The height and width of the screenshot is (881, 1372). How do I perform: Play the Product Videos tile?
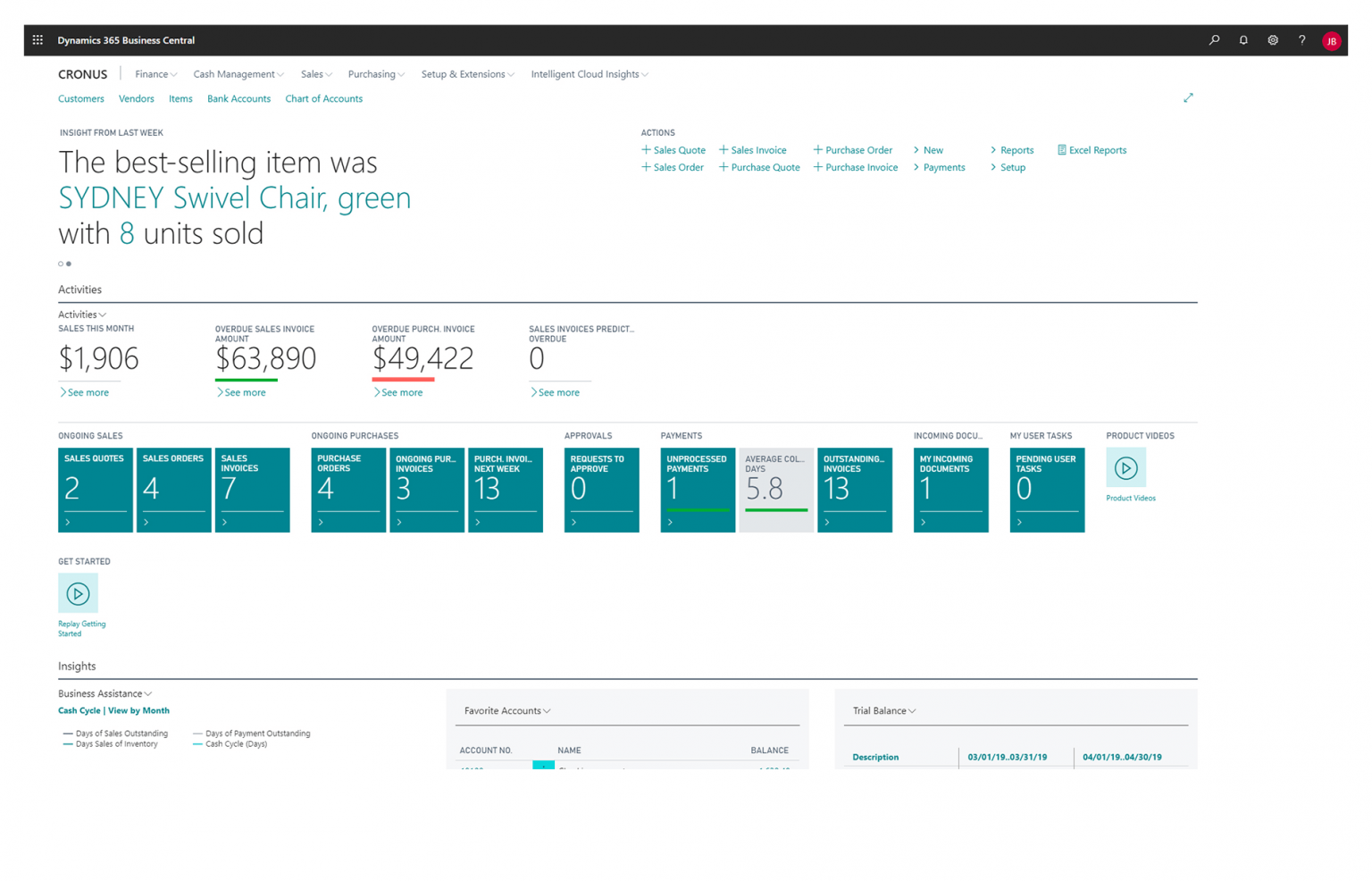coord(1125,467)
